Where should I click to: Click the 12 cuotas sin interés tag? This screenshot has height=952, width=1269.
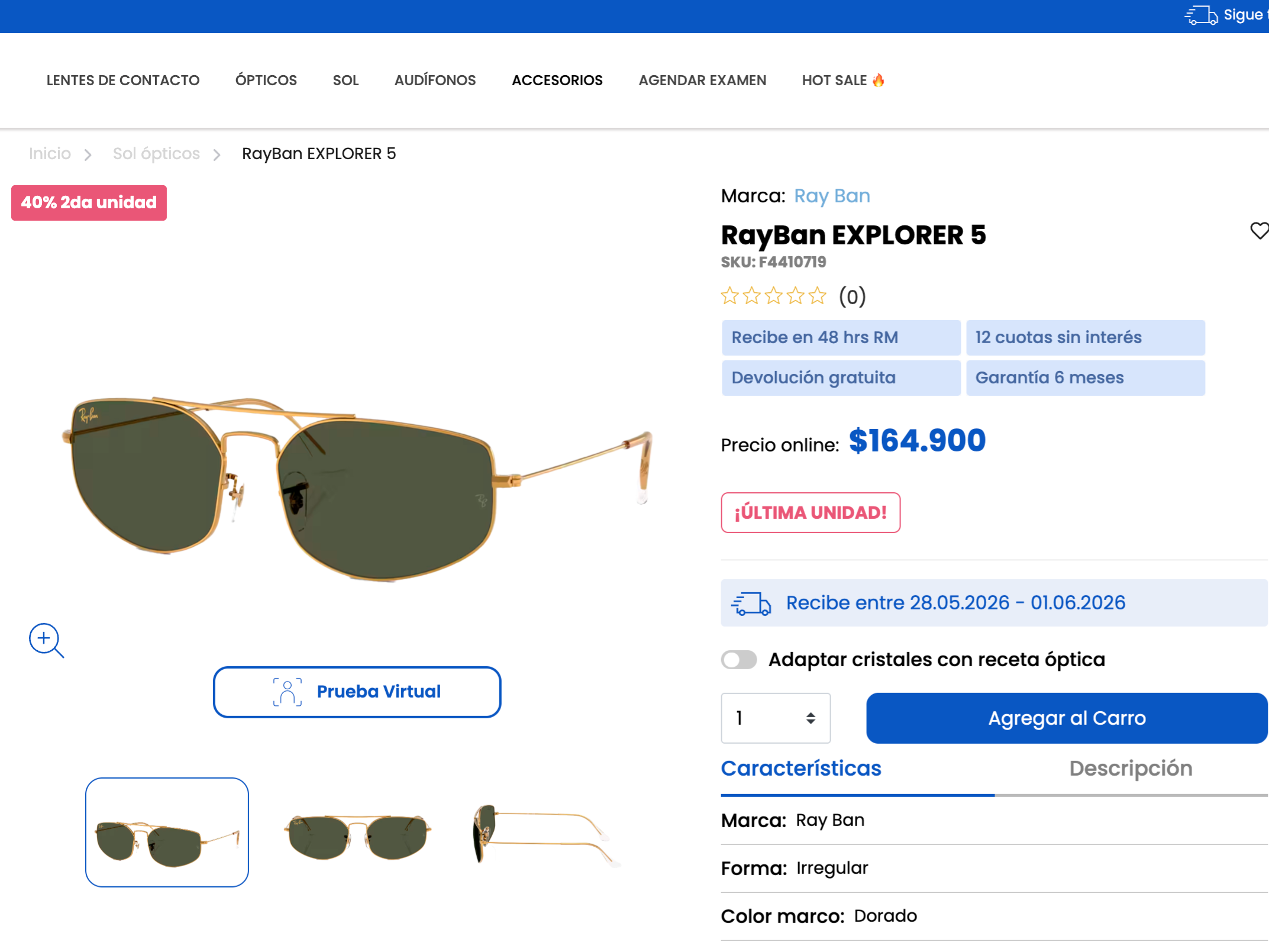click(1086, 337)
